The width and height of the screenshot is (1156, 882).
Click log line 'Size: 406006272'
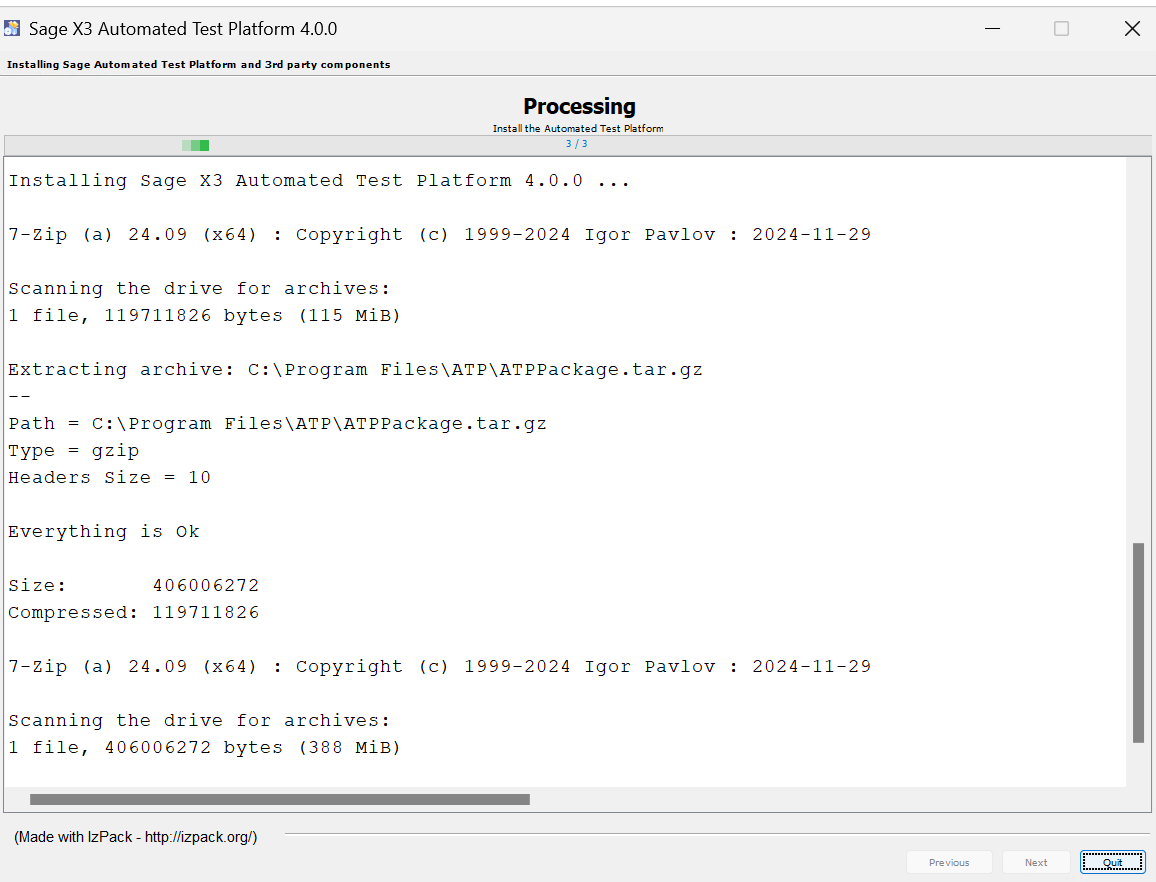coord(133,586)
